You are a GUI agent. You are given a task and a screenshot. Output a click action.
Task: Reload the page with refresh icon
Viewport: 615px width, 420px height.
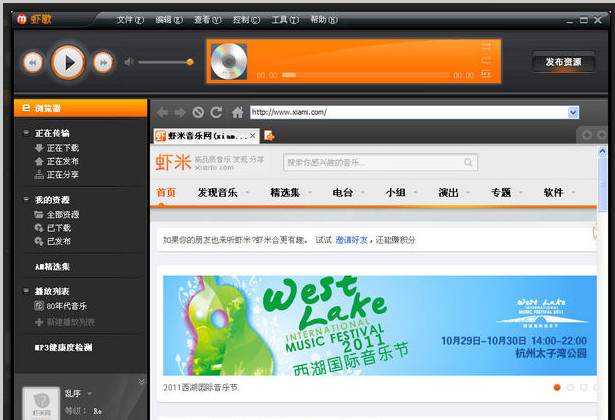pos(217,113)
